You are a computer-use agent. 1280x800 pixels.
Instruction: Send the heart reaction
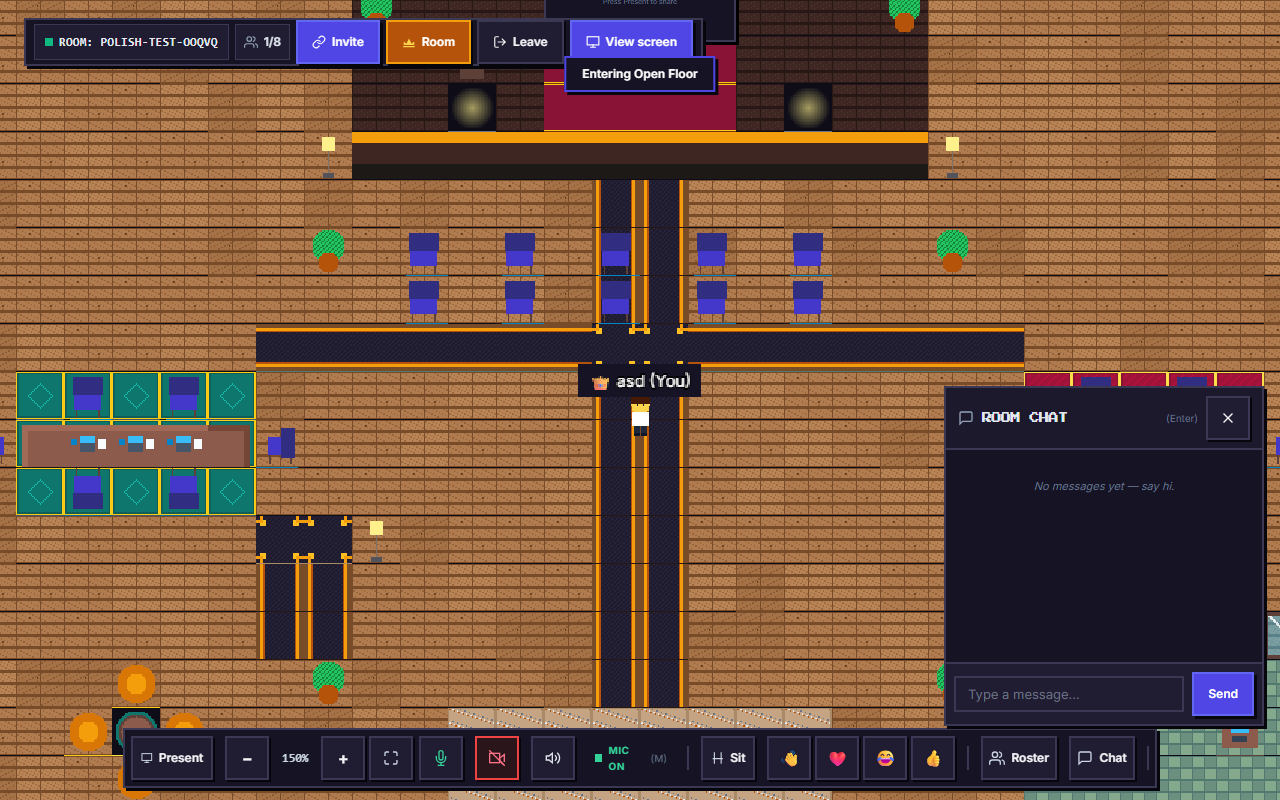coord(837,758)
